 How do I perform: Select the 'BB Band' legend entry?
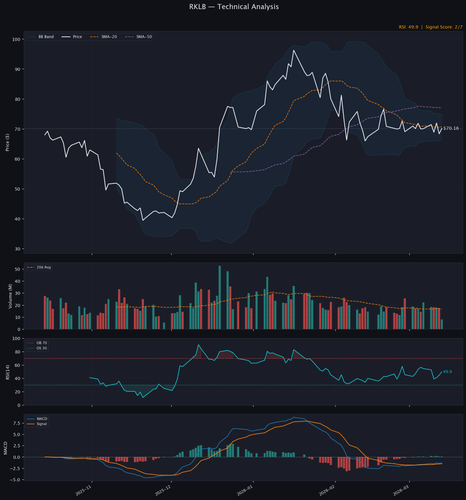[41, 37]
